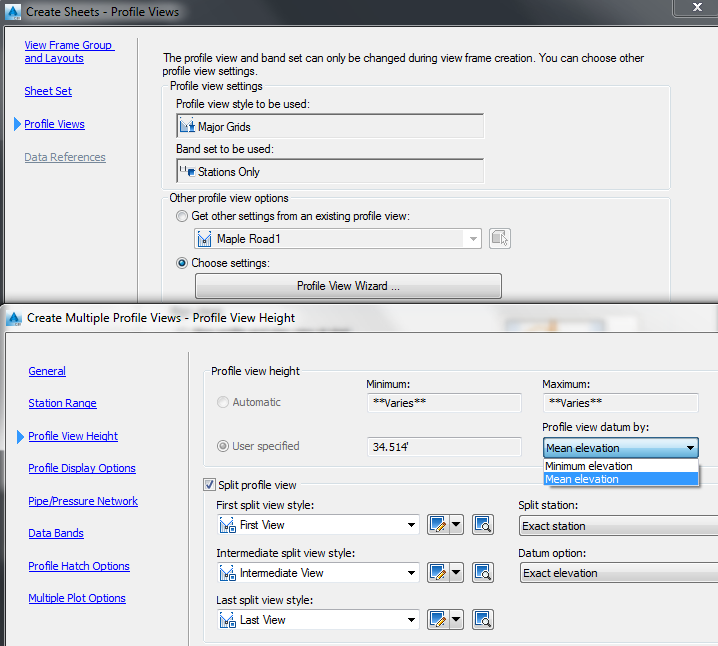Open style detail icon for Intermediate View

coord(483,573)
